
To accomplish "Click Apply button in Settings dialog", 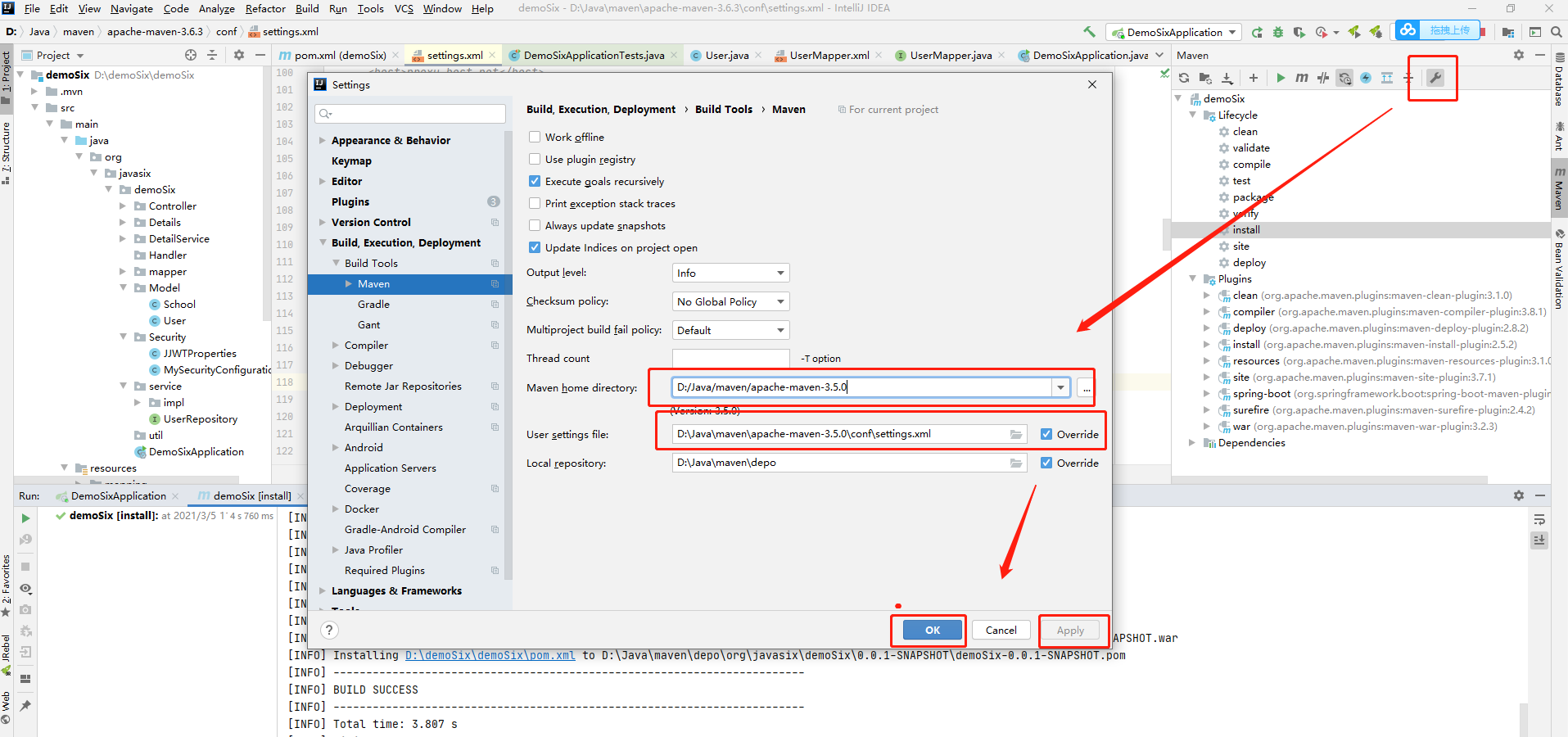I will tap(1070, 630).
